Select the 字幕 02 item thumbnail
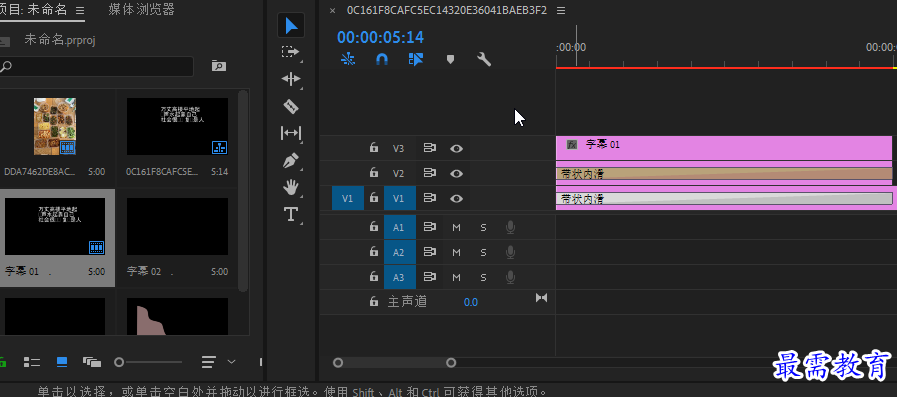897x397 pixels. [x=177, y=227]
